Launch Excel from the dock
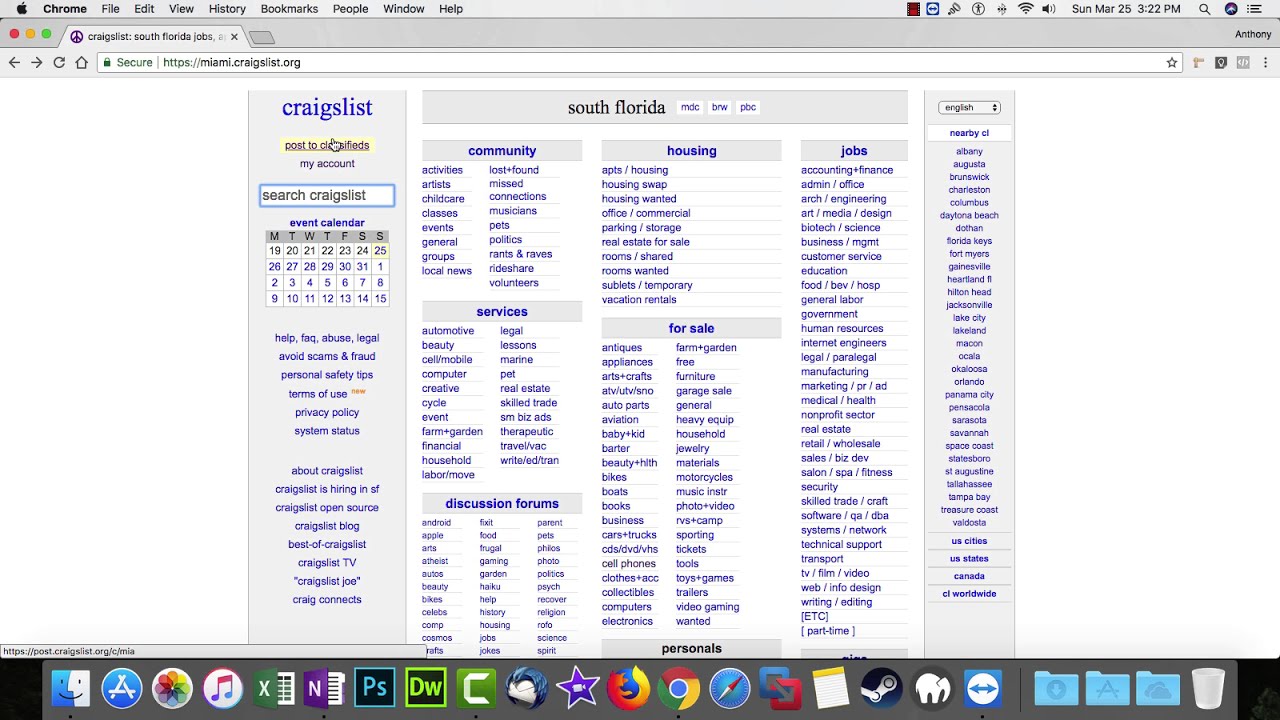 [x=274, y=689]
